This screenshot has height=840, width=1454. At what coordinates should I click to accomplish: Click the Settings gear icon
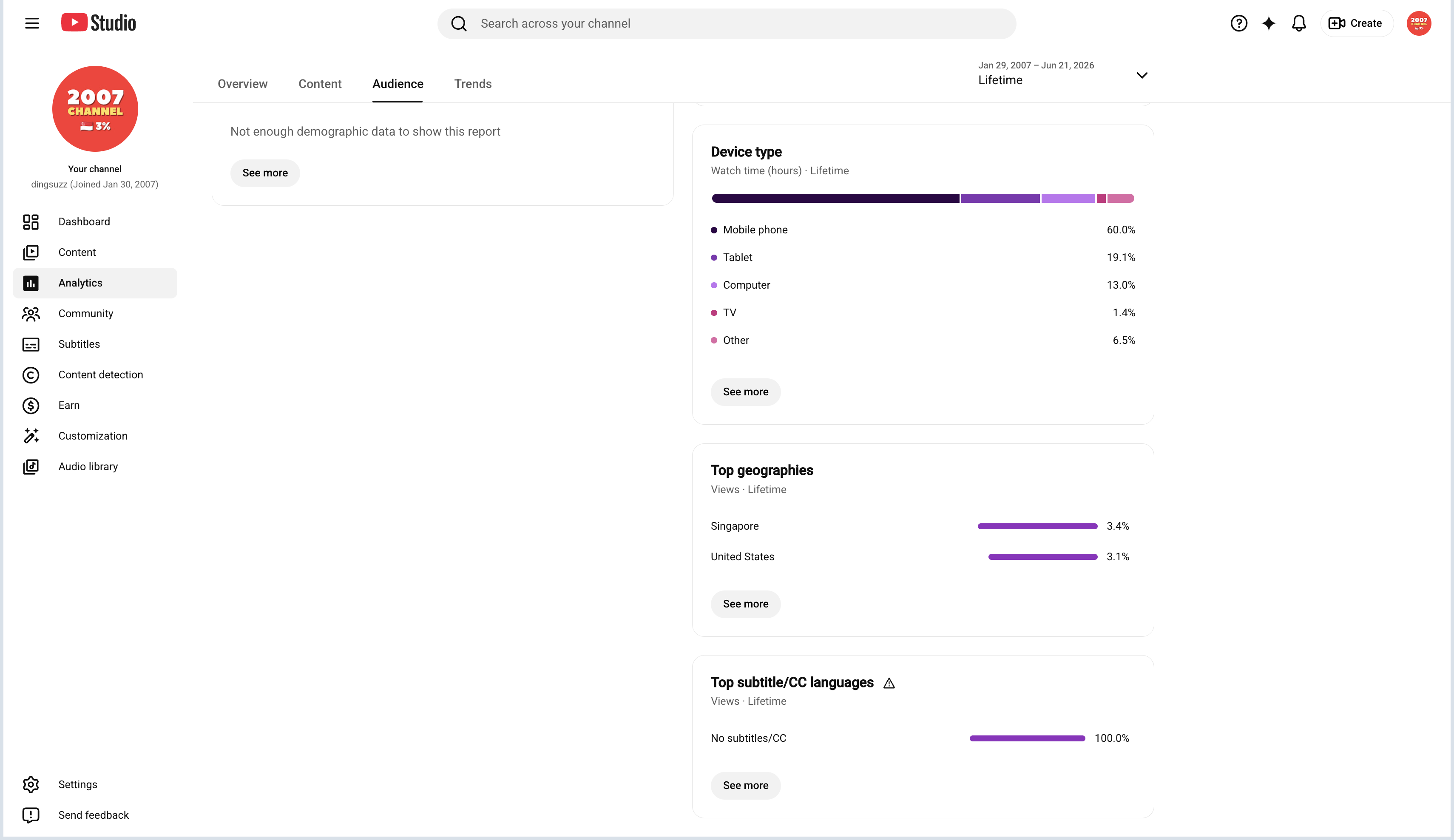click(31, 785)
